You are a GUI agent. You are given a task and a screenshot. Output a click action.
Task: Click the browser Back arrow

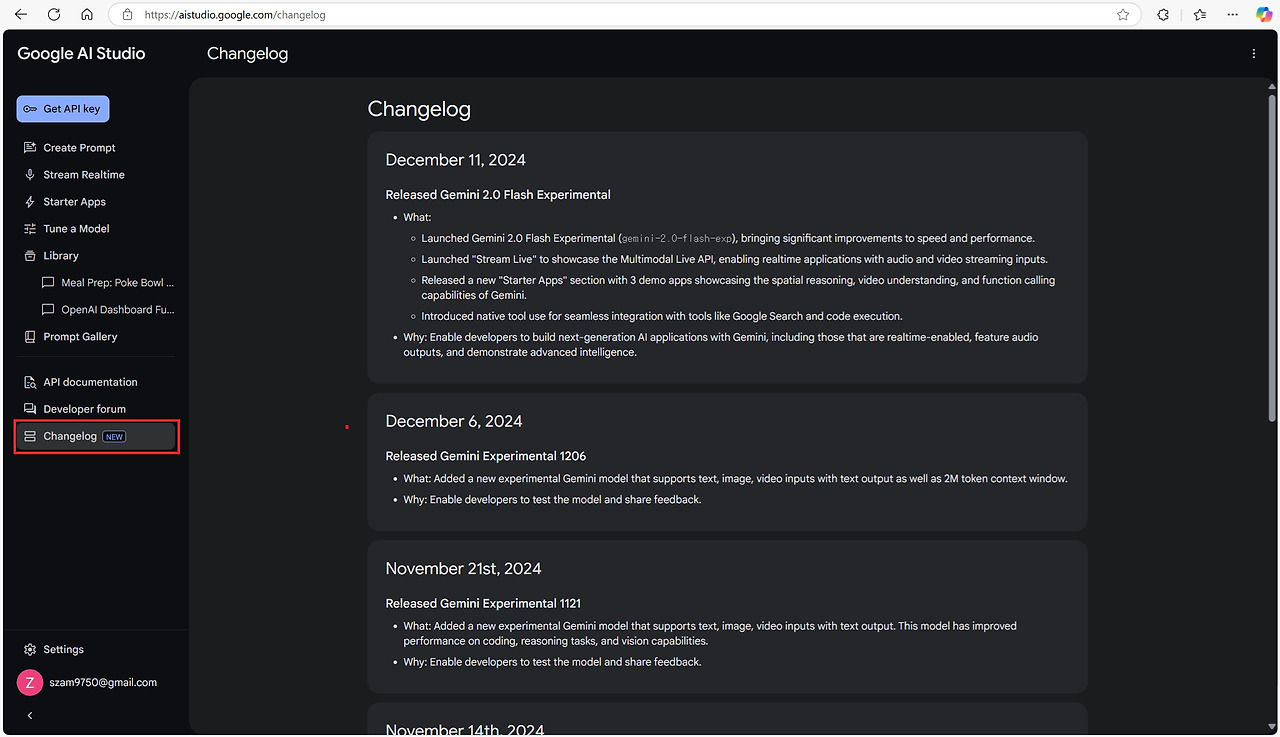[x=21, y=15]
